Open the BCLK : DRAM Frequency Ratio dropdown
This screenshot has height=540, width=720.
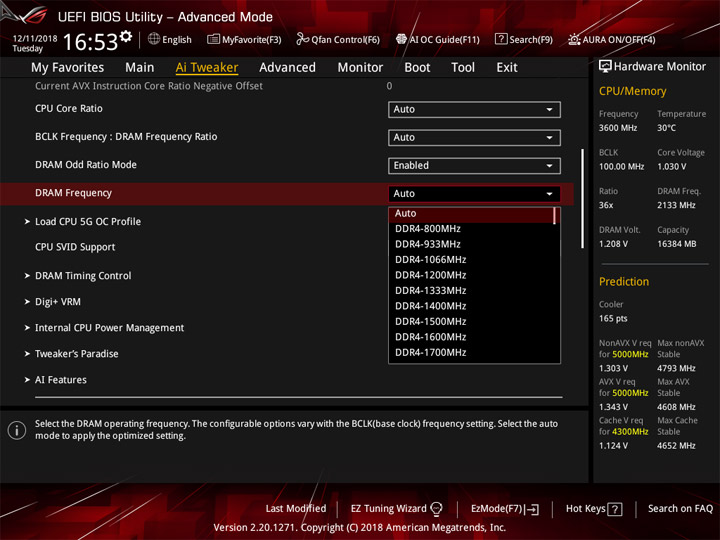pyautogui.click(x=474, y=137)
